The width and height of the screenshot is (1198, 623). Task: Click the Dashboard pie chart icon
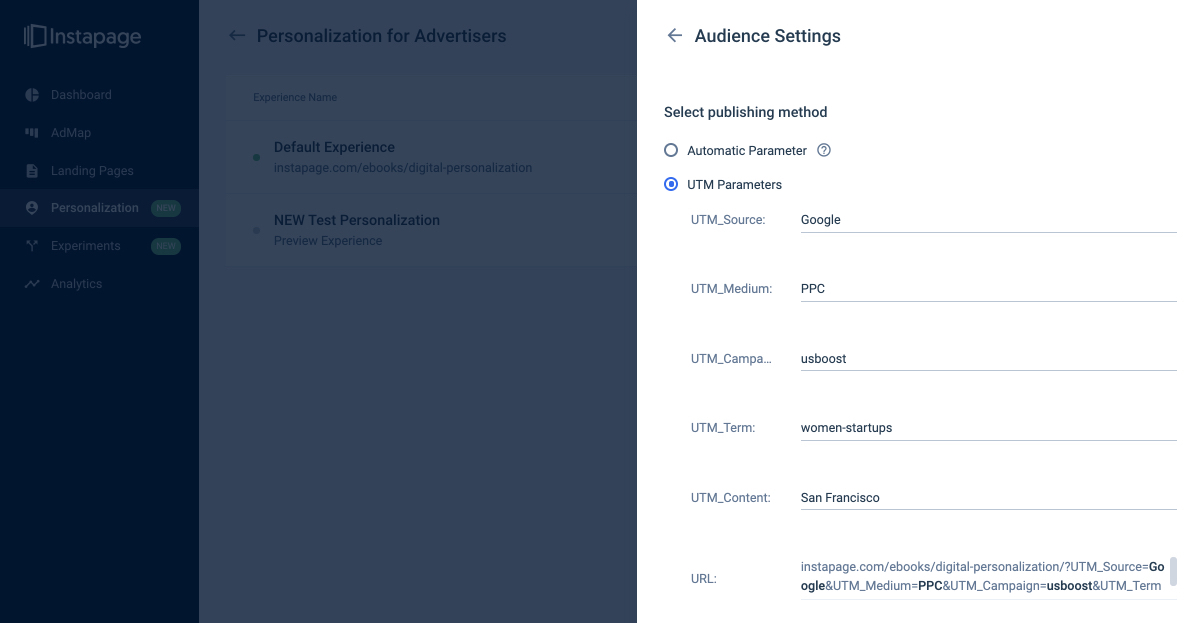click(x=32, y=95)
